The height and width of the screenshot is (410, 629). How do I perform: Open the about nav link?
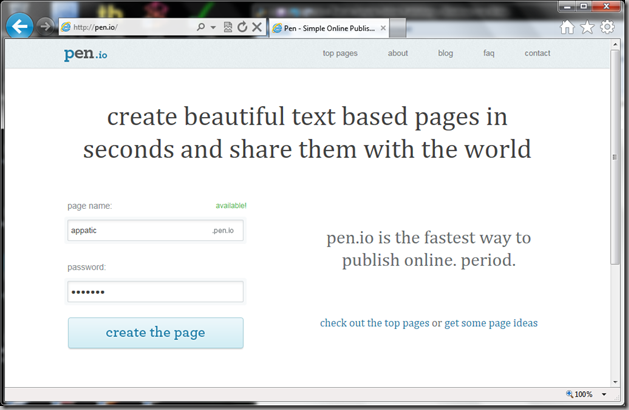point(398,53)
